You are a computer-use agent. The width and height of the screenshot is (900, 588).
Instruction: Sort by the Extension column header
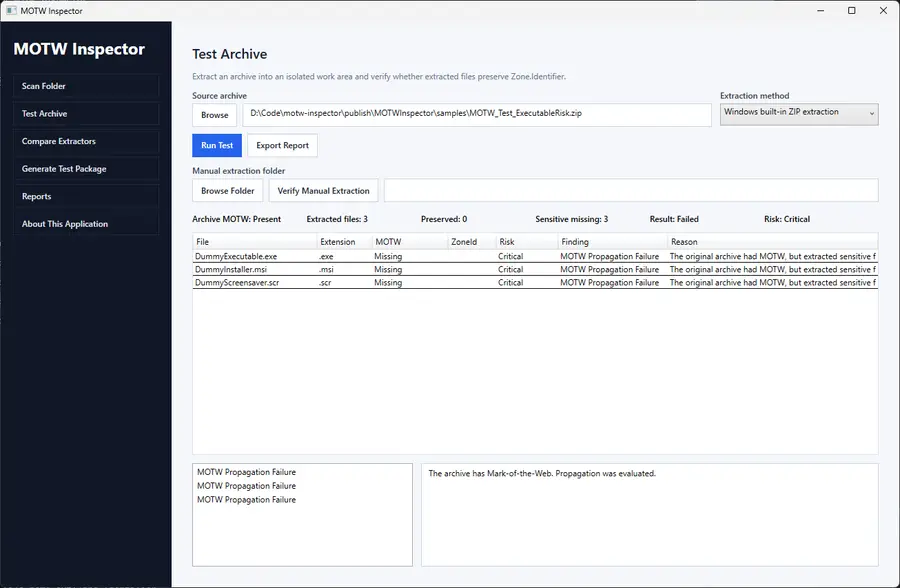point(344,242)
